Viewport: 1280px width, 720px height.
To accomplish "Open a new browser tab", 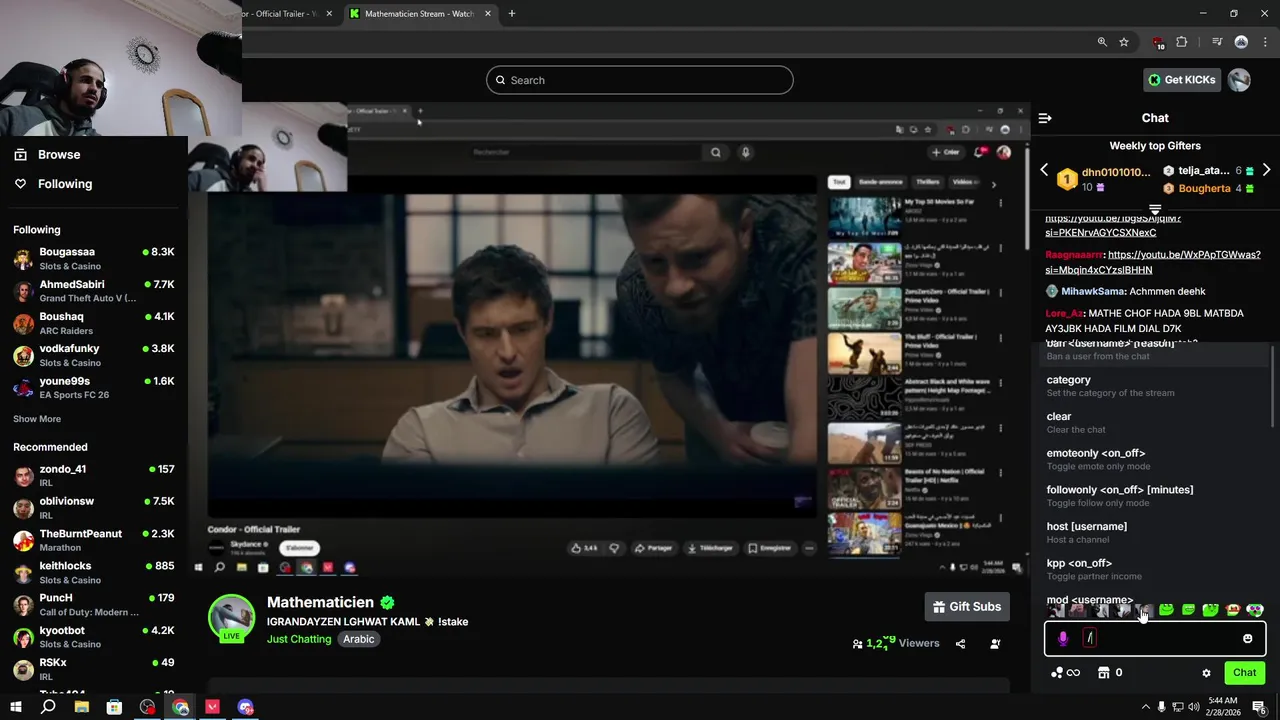I will coord(511,14).
